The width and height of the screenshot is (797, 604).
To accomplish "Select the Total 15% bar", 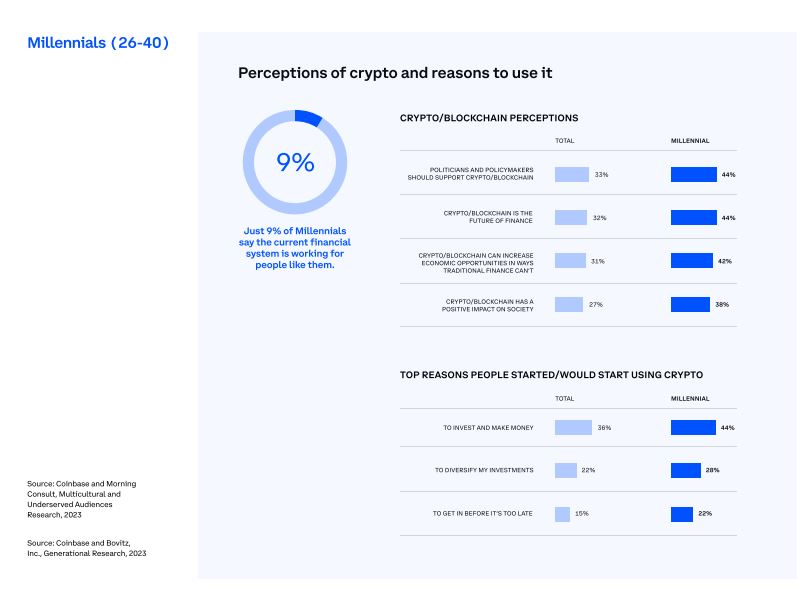I will tap(562, 514).
